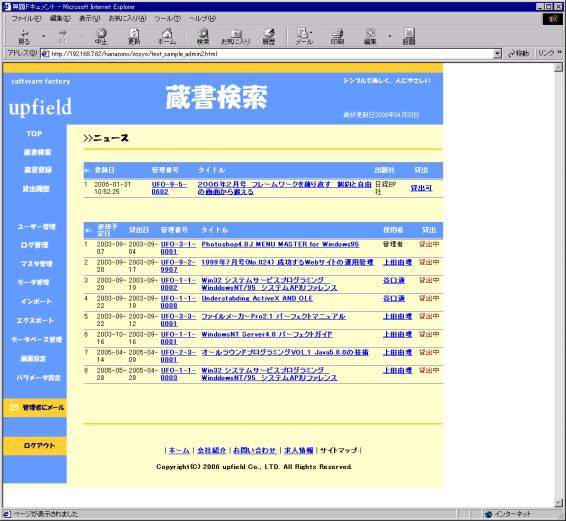566x521 pixels.
Task: Open 画面設定 in the sidebar
Action: point(33,359)
